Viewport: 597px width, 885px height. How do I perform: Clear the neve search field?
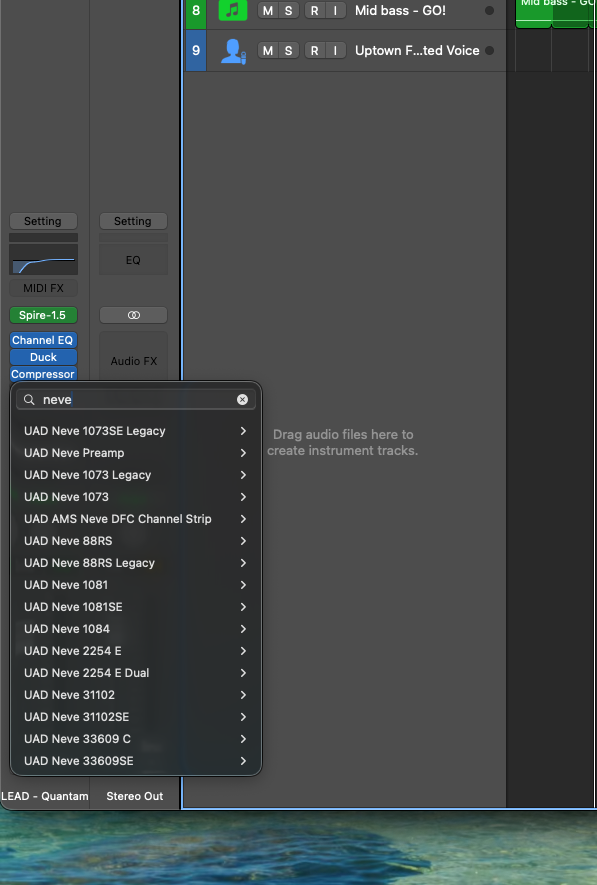[x=243, y=400]
